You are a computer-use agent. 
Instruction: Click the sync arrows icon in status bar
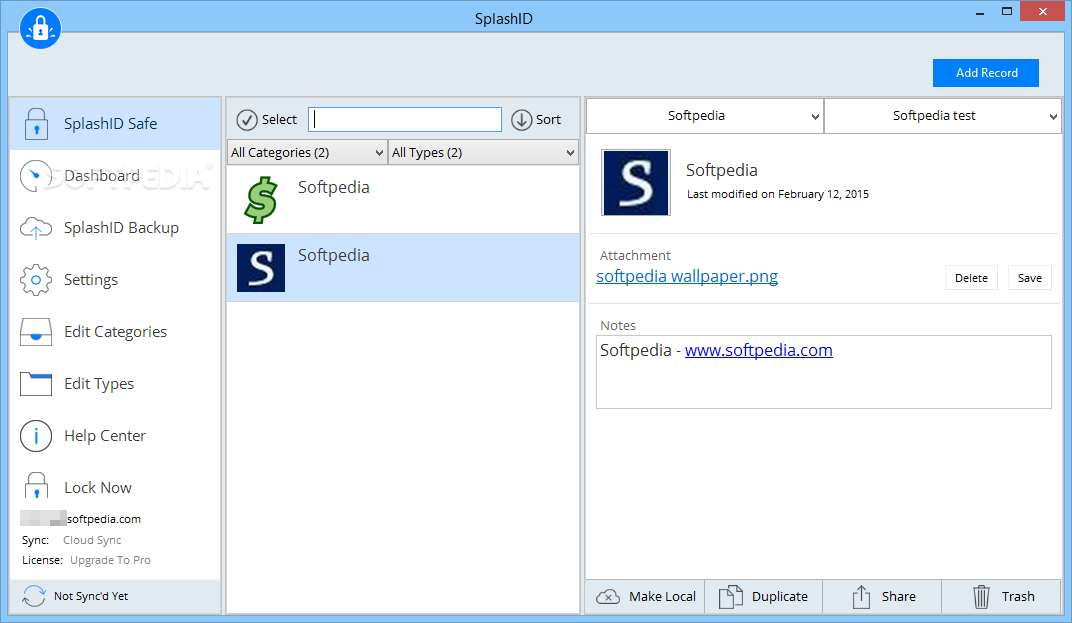[x=34, y=596]
